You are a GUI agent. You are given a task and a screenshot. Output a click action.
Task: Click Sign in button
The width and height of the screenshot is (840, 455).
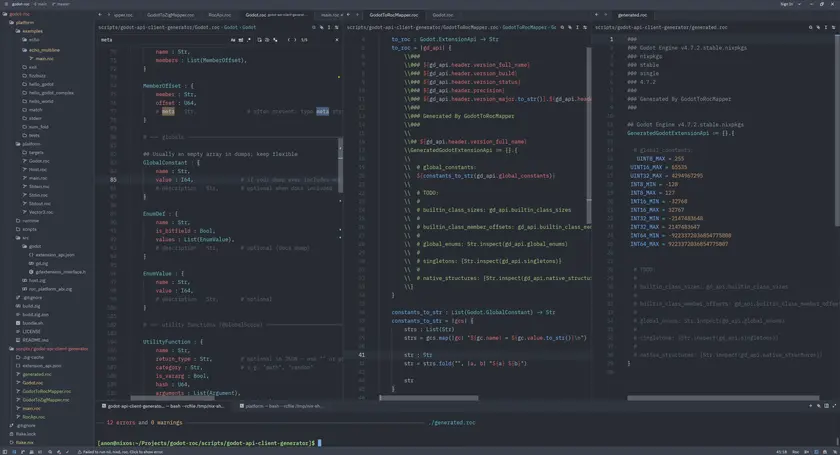click(x=786, y=4)
